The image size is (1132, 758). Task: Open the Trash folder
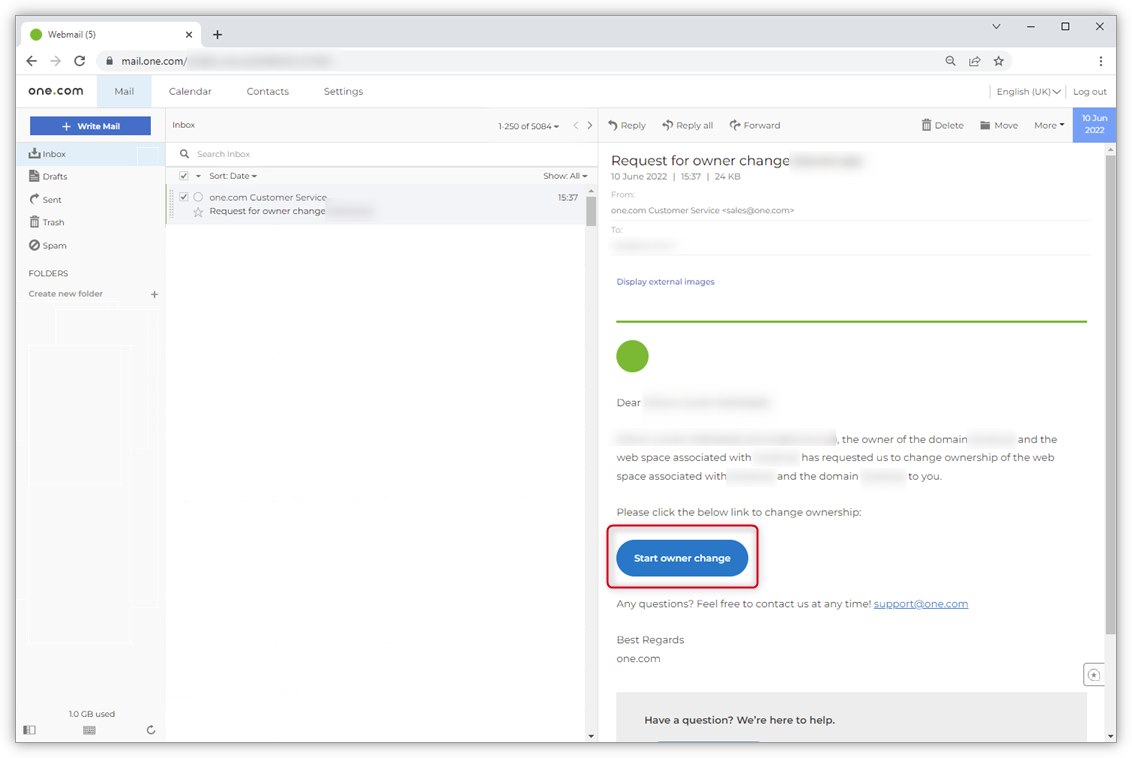(x=47, y=222)
